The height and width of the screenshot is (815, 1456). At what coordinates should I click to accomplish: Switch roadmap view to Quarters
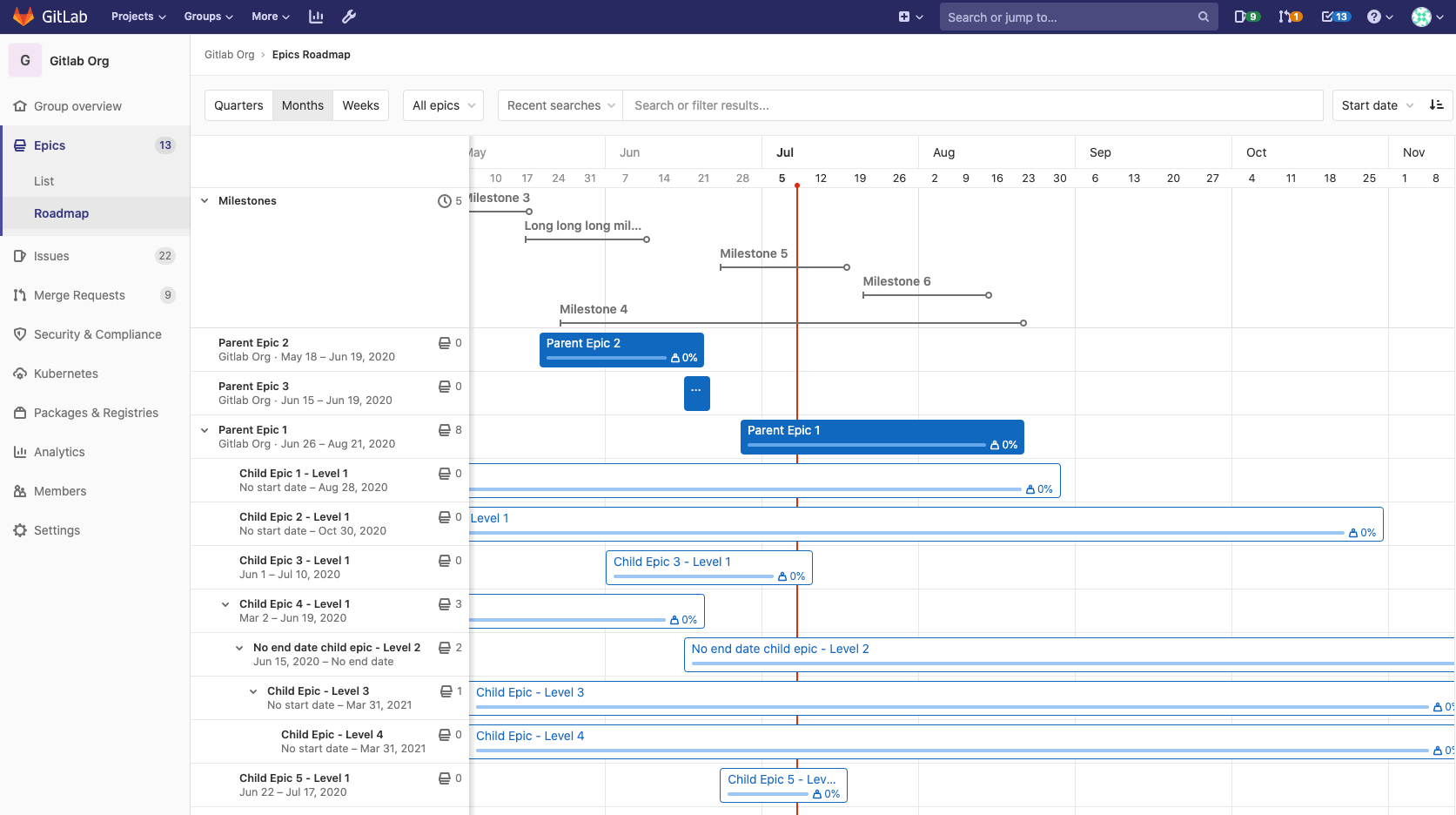[238, 104]
